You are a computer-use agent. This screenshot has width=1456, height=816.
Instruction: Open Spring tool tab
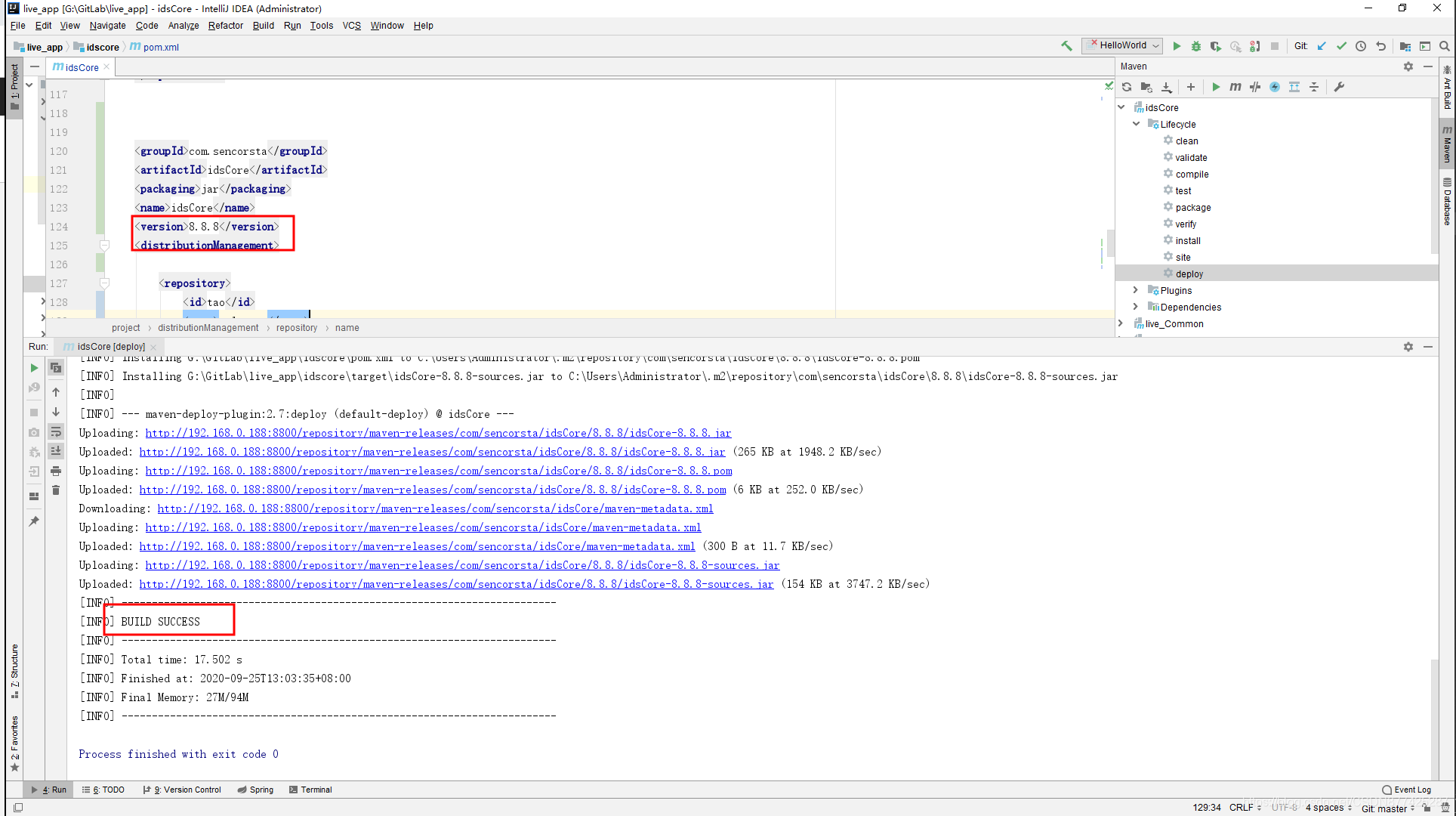(256, 790)
